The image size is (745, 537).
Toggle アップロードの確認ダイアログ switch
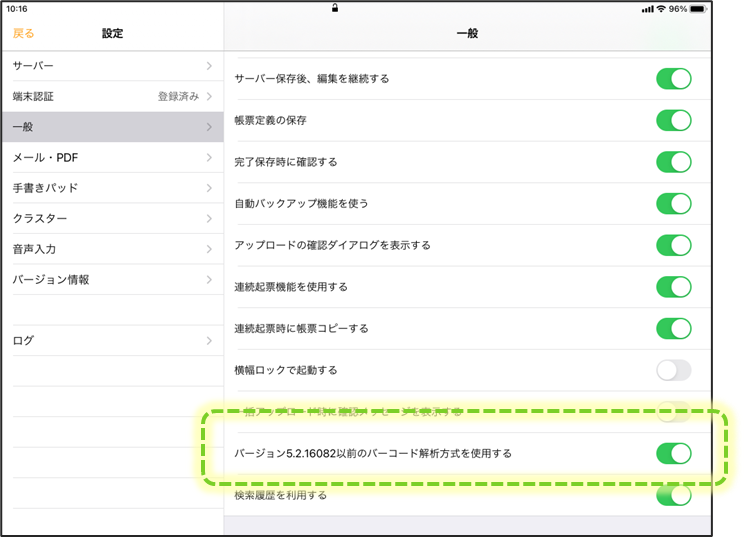(673, 245)
